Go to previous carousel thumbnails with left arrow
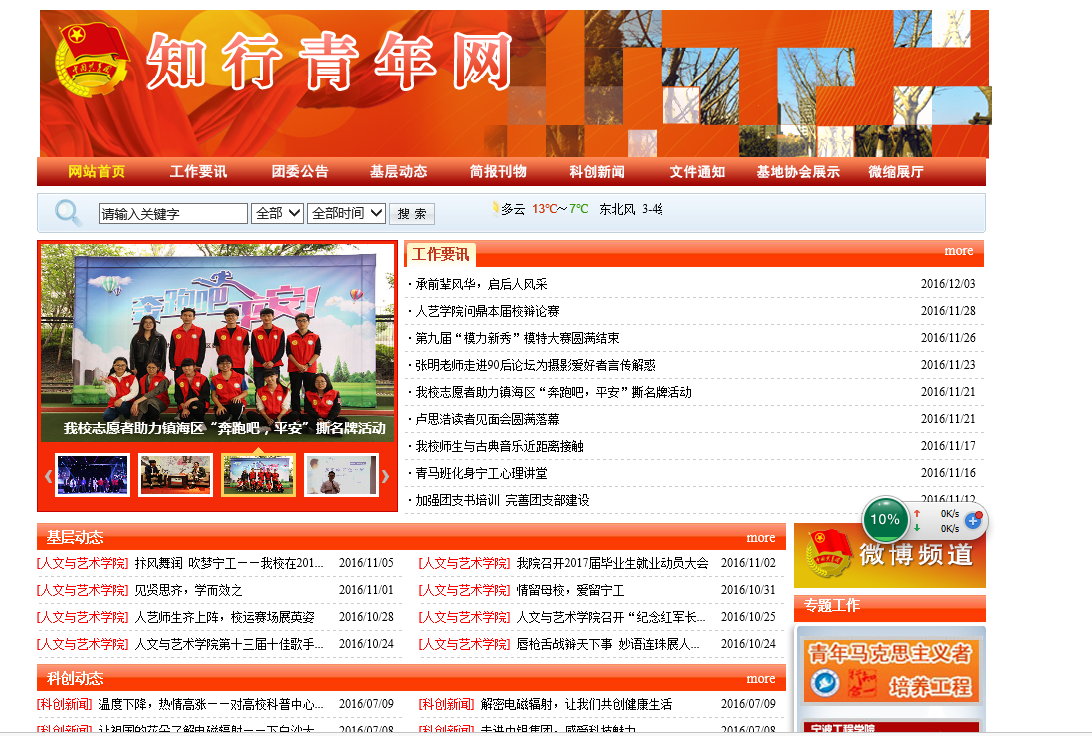Screen dimensions: 1092x736 point(48,476)
